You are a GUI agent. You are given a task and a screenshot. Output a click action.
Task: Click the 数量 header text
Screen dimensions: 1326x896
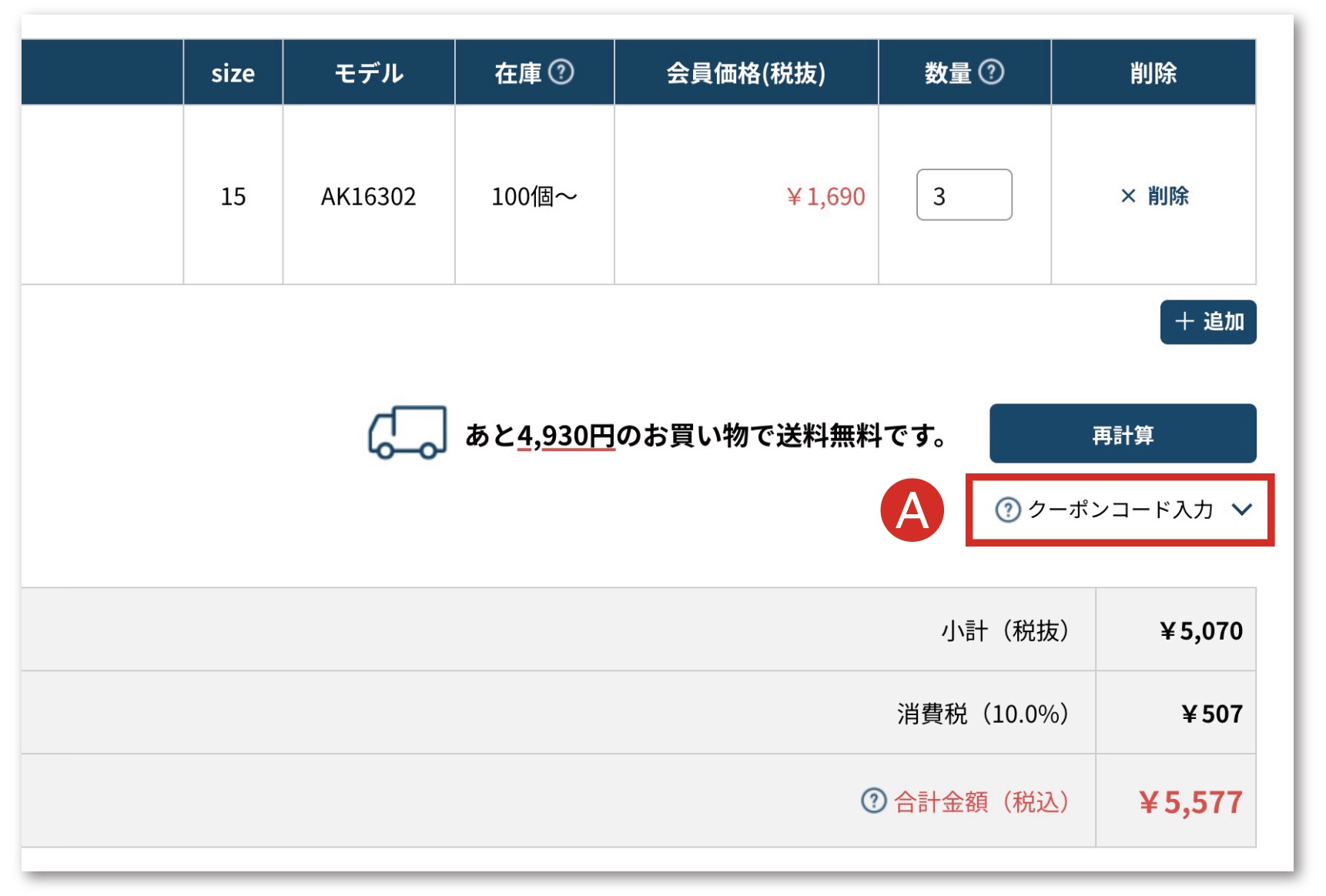(948, 73)
